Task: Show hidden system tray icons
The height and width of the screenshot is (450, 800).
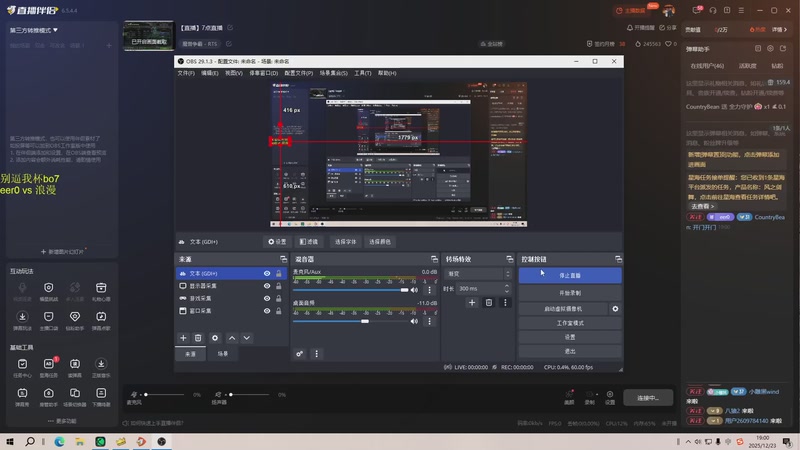Action: (688, 442)
